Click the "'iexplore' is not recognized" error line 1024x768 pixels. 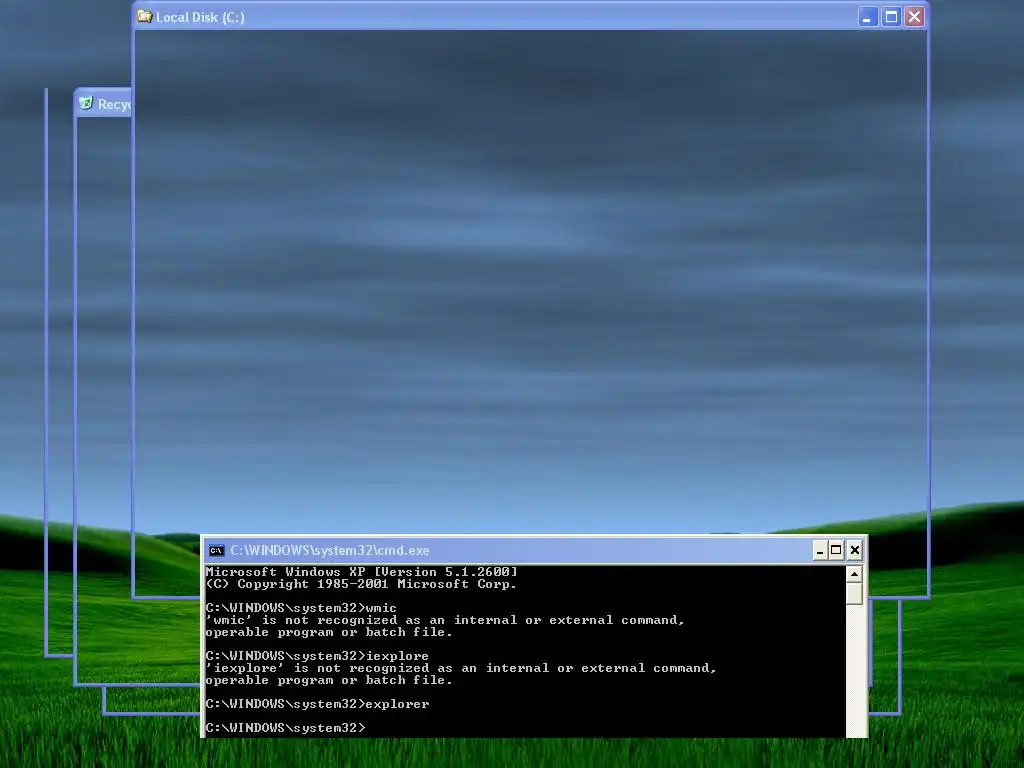[460, 669]
